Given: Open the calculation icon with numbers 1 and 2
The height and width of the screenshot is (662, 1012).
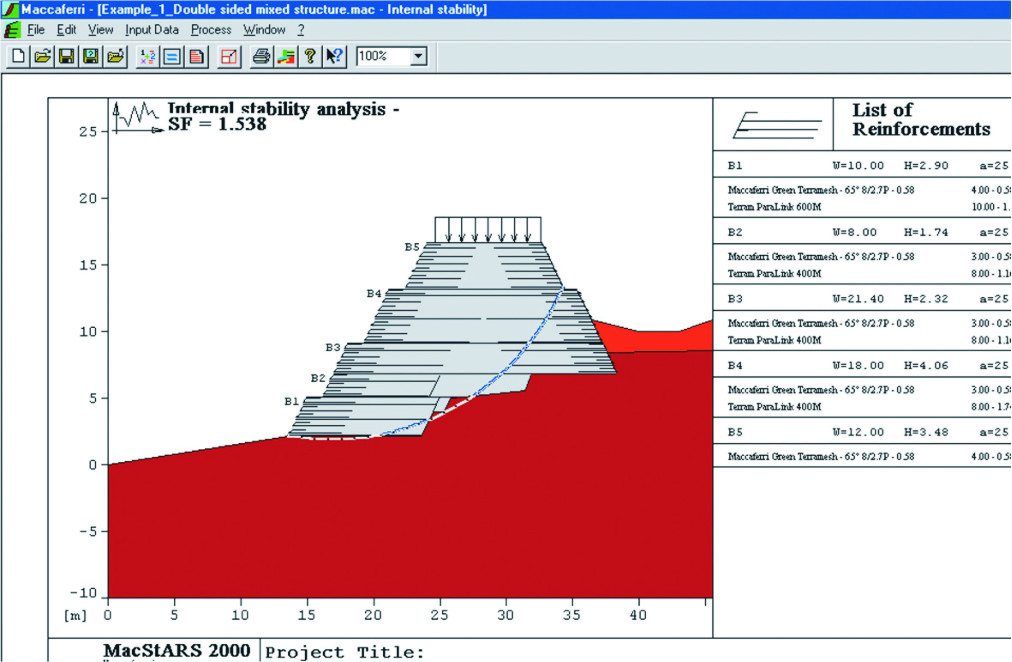Looking at the screenshot, I should click(148, 57).
